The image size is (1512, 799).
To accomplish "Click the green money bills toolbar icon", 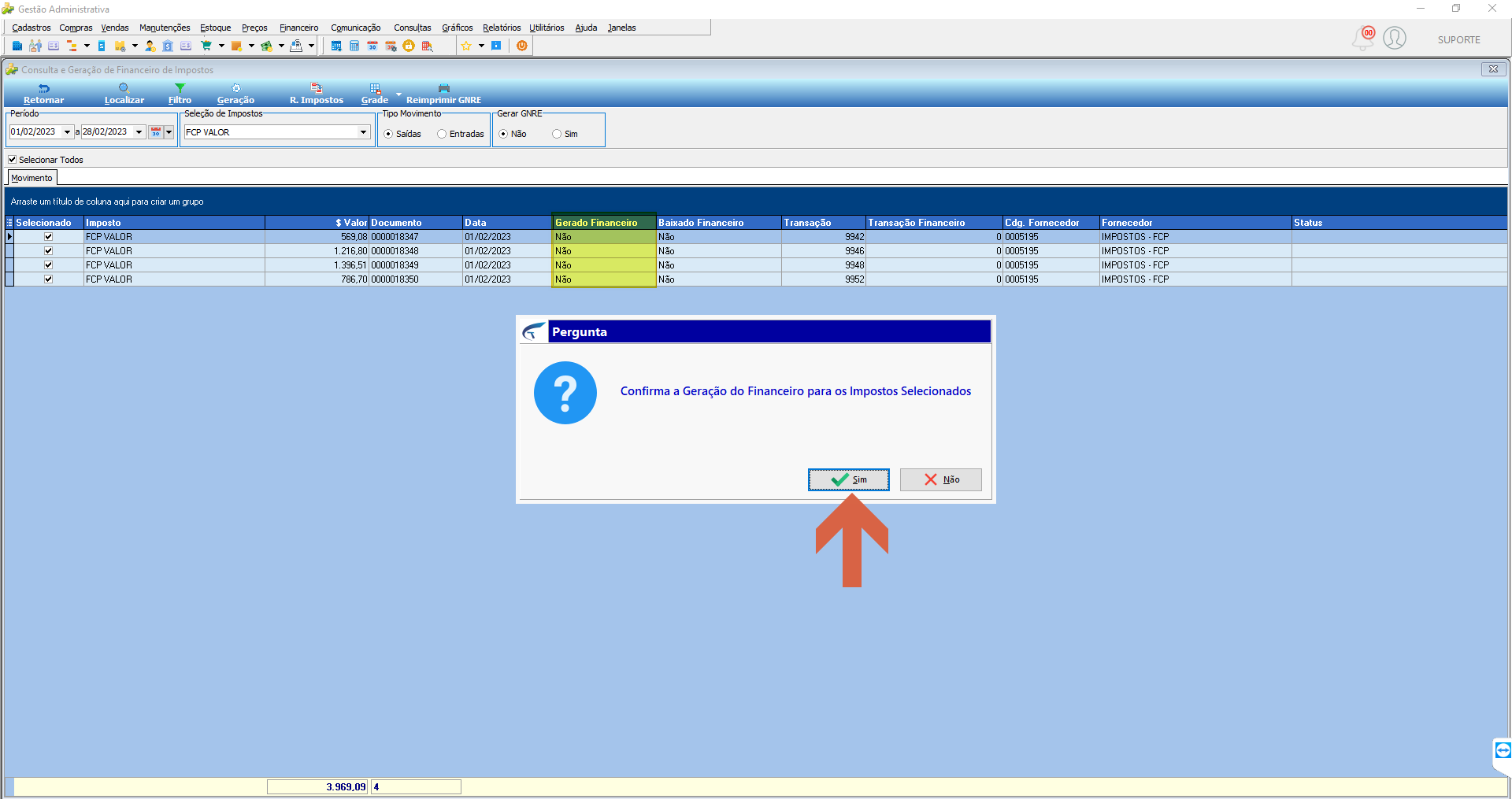I will point(266,46).
